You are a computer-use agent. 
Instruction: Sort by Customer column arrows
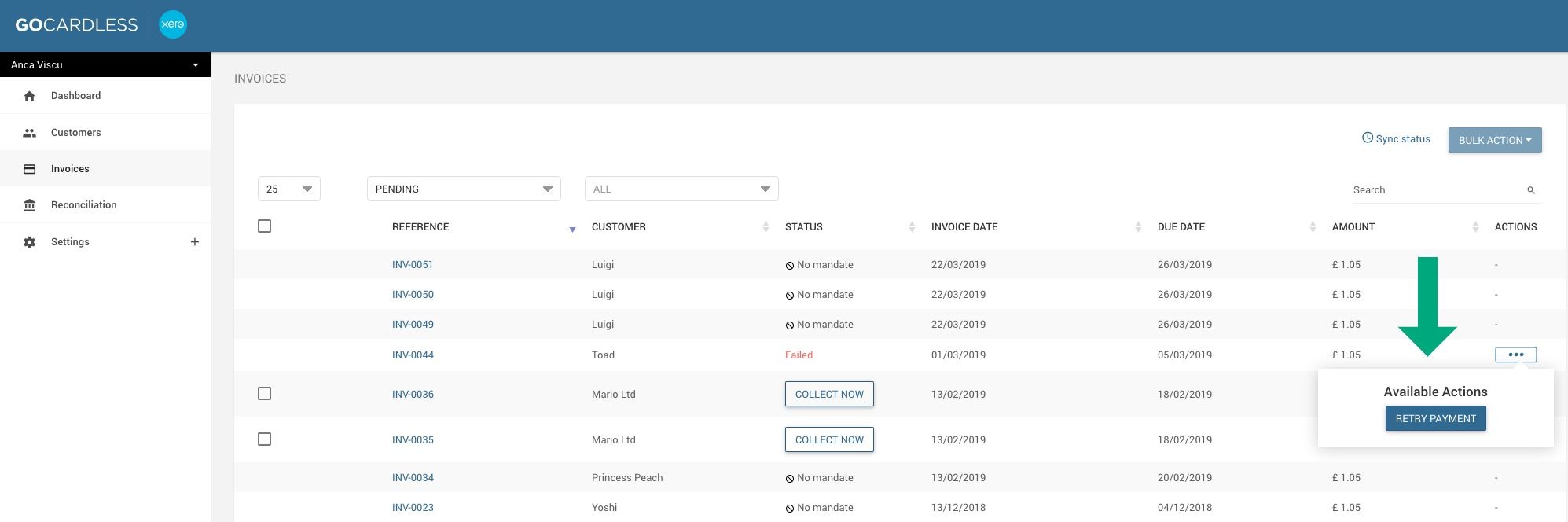tap(766, 227)
